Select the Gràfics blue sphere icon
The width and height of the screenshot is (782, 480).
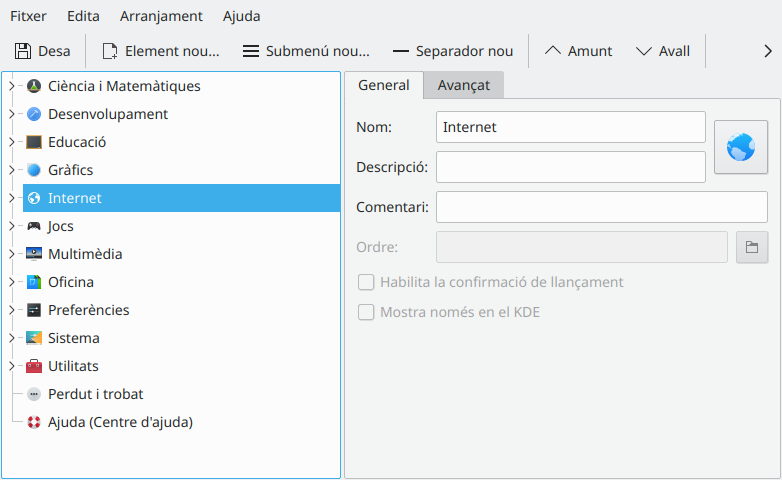click(x=34, y=170)
